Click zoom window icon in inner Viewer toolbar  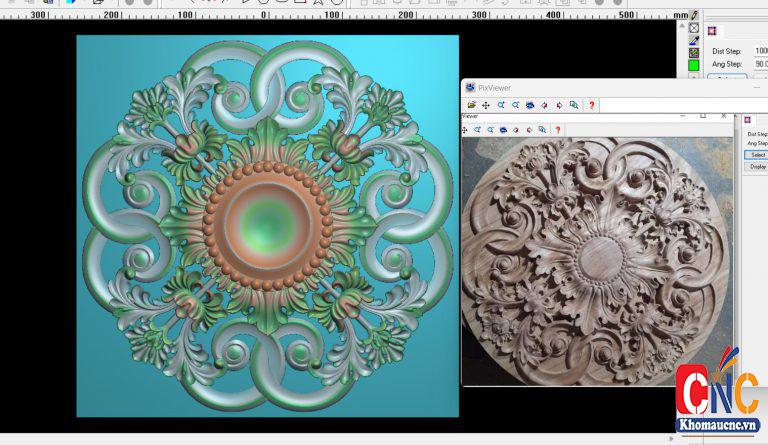tap(542, 130)
